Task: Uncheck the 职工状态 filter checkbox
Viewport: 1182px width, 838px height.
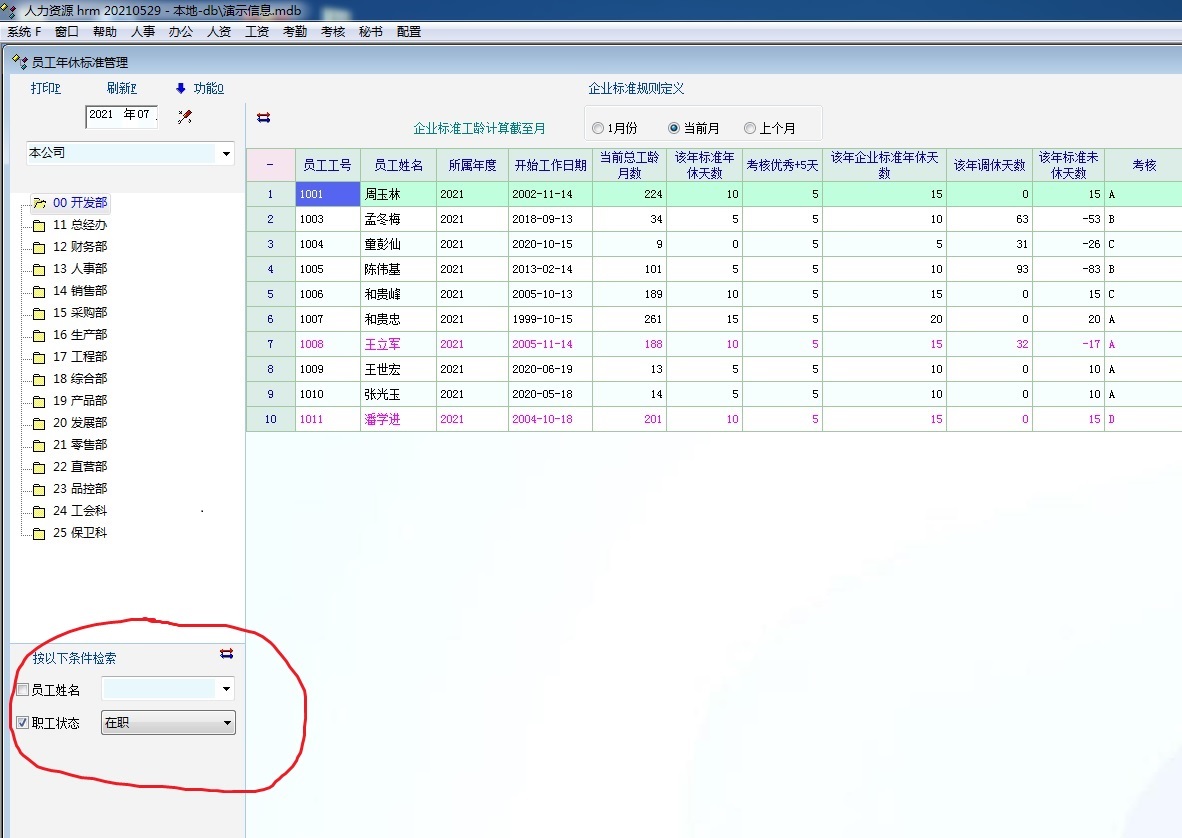Action: coord(23,723)
